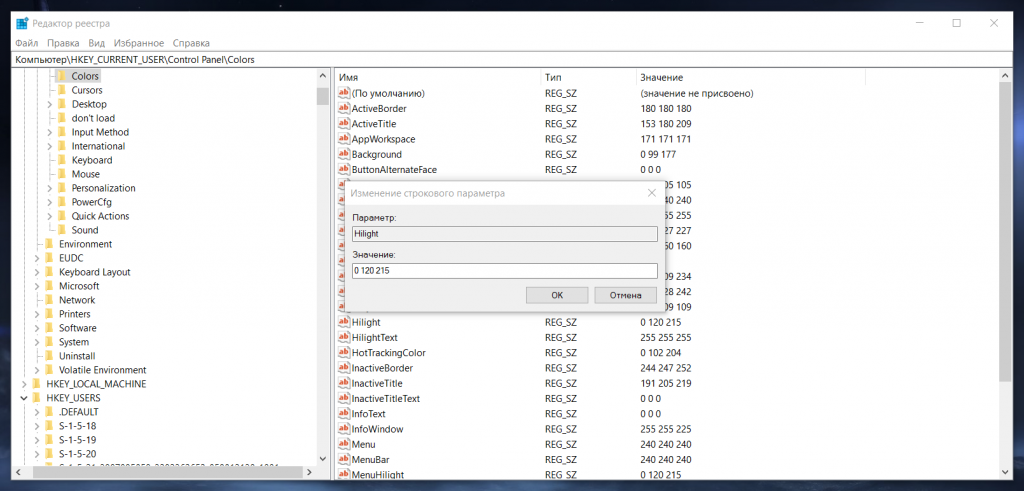Select the Uninstall key in tree
Image resolution: width=1024 pixels, height=491 pixels.
pyautogui.click(x=77, y=356)
